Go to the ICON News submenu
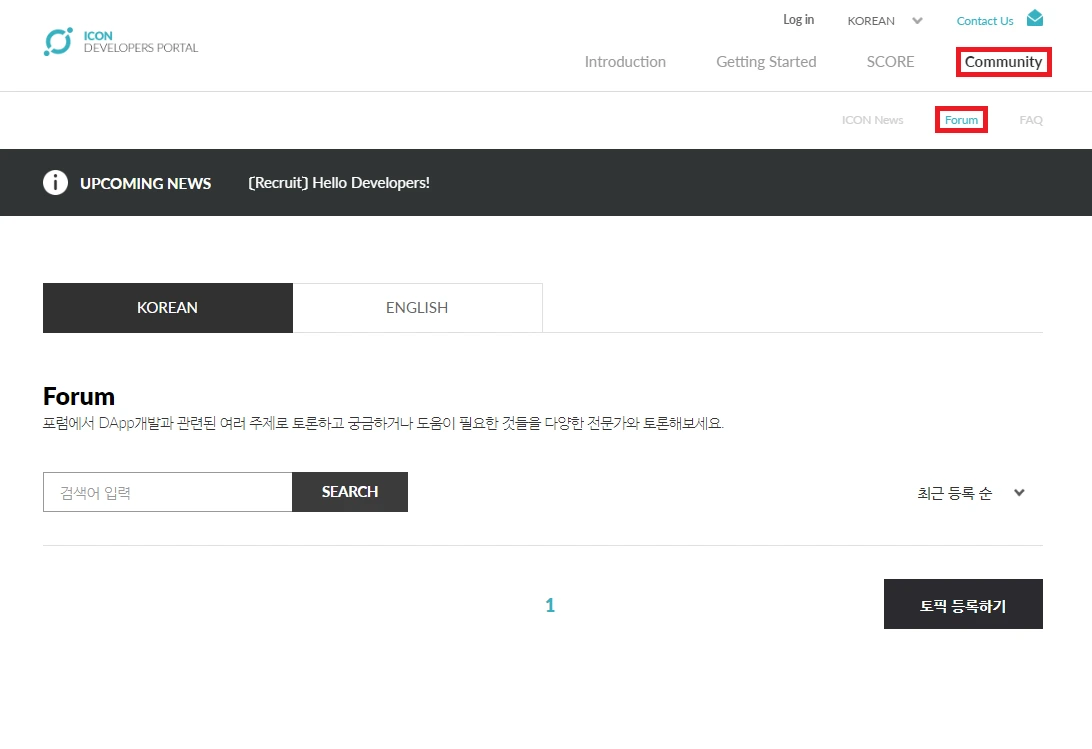 [x=873, y=120]
